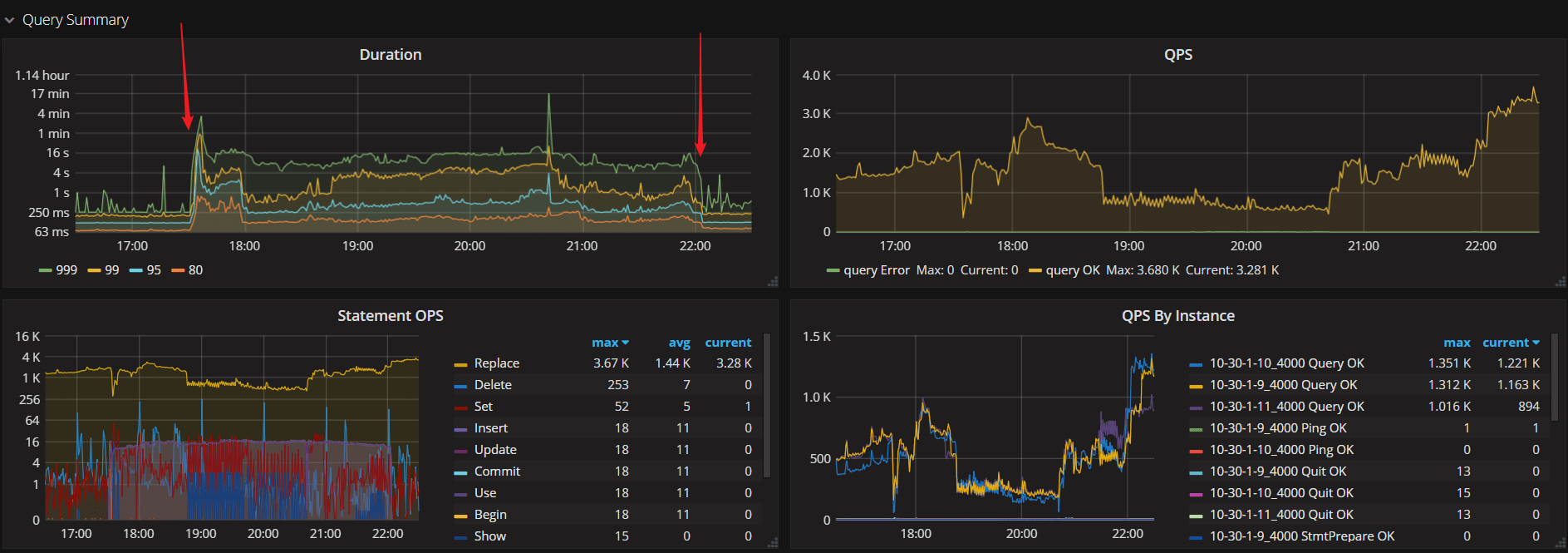Click the green line icon beside 999
The width and height of the screenshot is (1568, 553).
tap(46, 271)
